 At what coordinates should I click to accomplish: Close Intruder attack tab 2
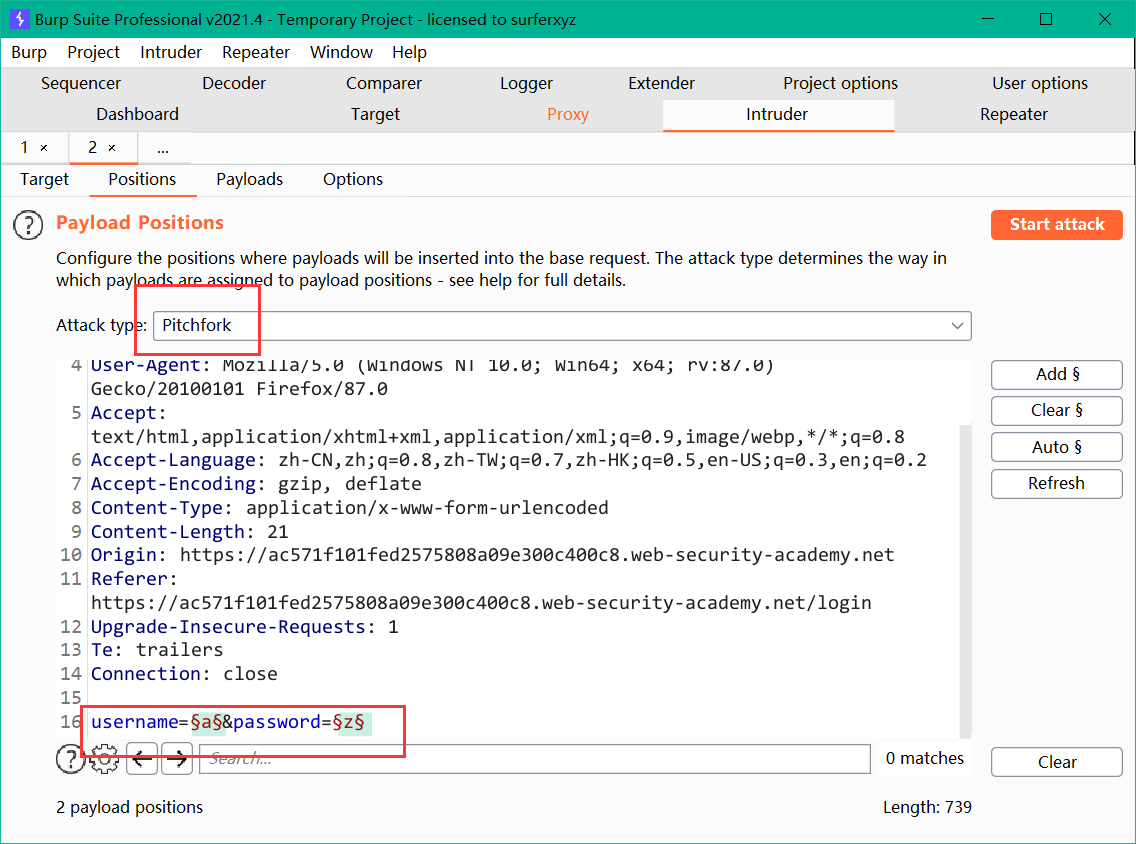point(112,148)
